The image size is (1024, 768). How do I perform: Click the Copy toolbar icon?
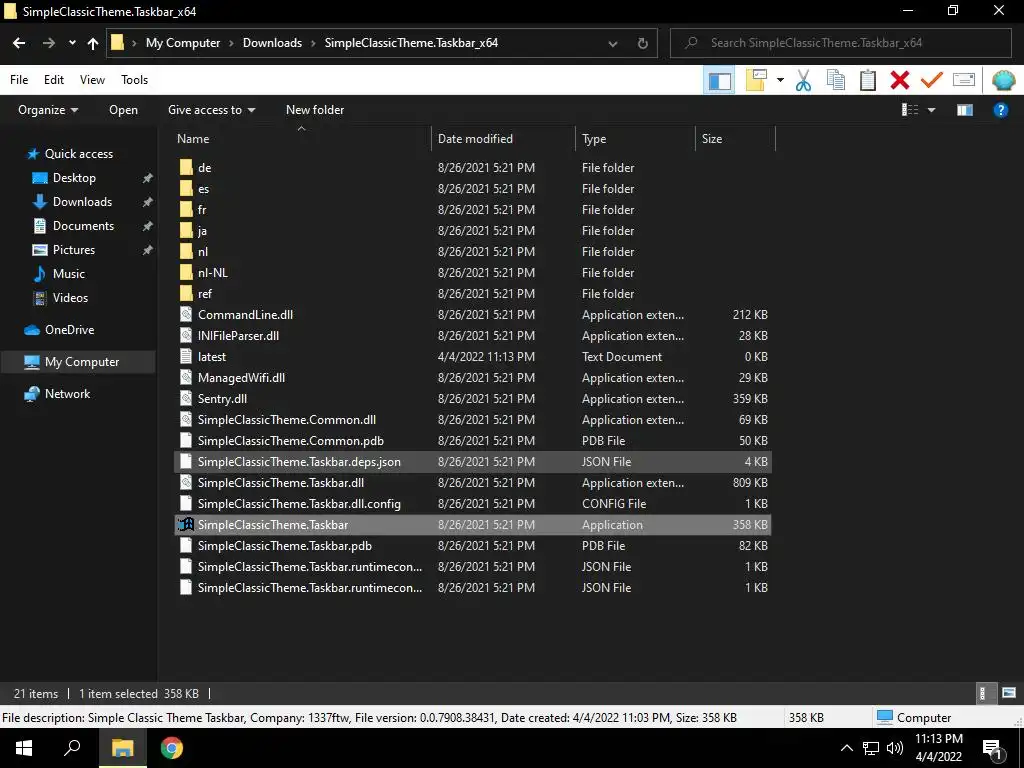point(836,80)
